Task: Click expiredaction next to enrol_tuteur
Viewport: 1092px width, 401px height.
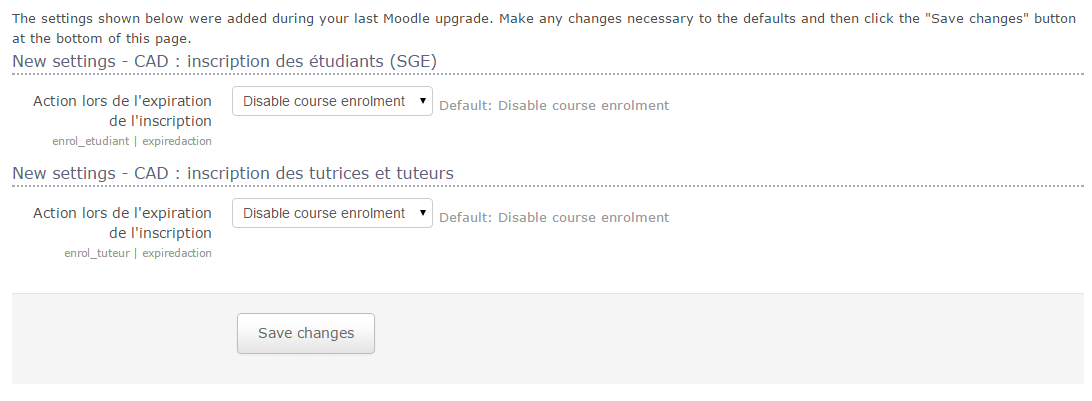Action: pos(177,254)
